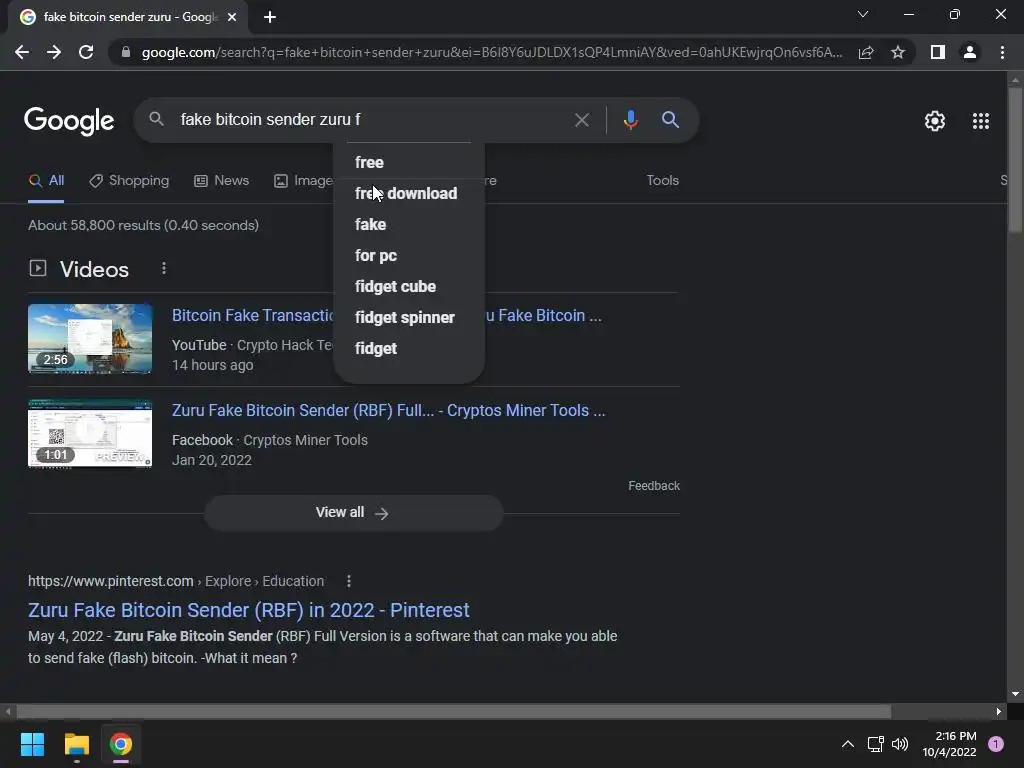The width and height of the screenshot is (1024, 768).
Task: Open Chrome side panel
Action: pos(938,52)
